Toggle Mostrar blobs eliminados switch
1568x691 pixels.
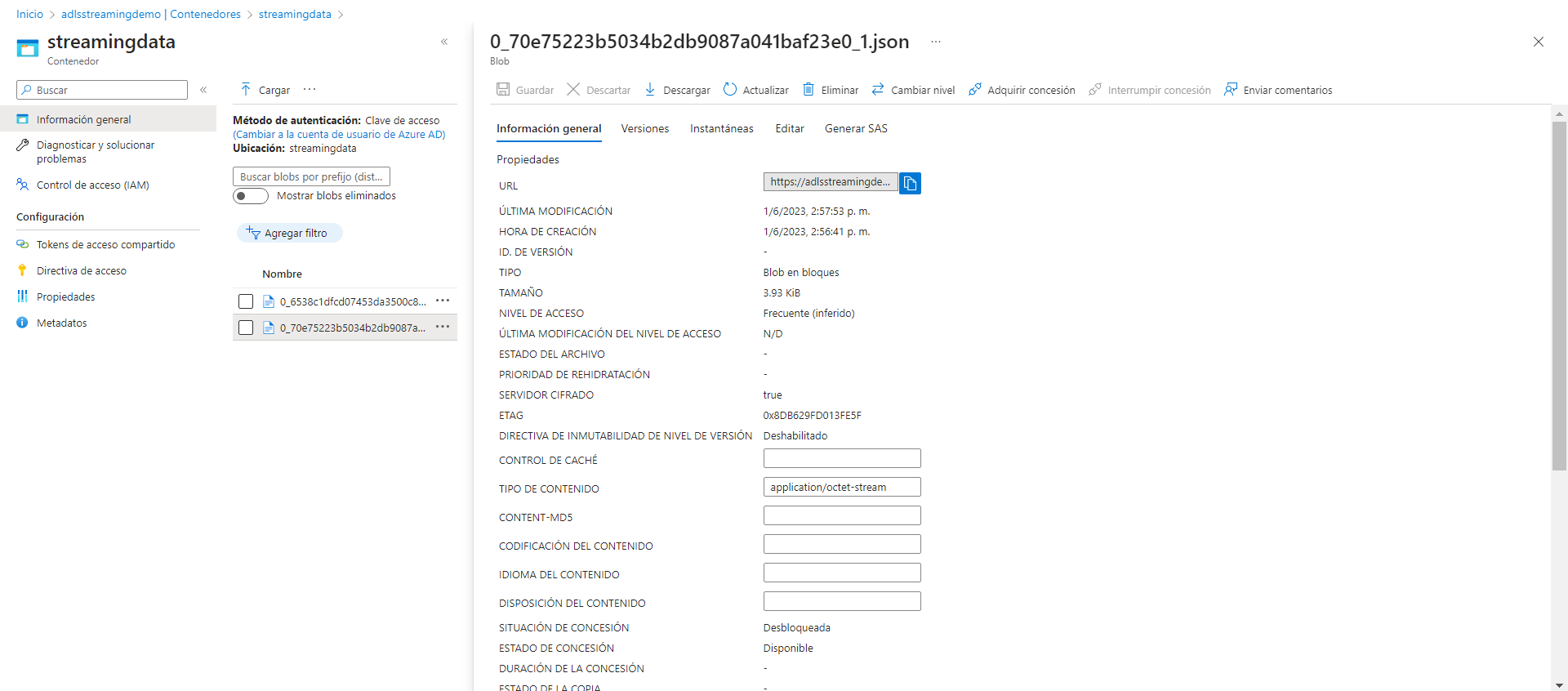pyautogui.click(x=251, y=196)
